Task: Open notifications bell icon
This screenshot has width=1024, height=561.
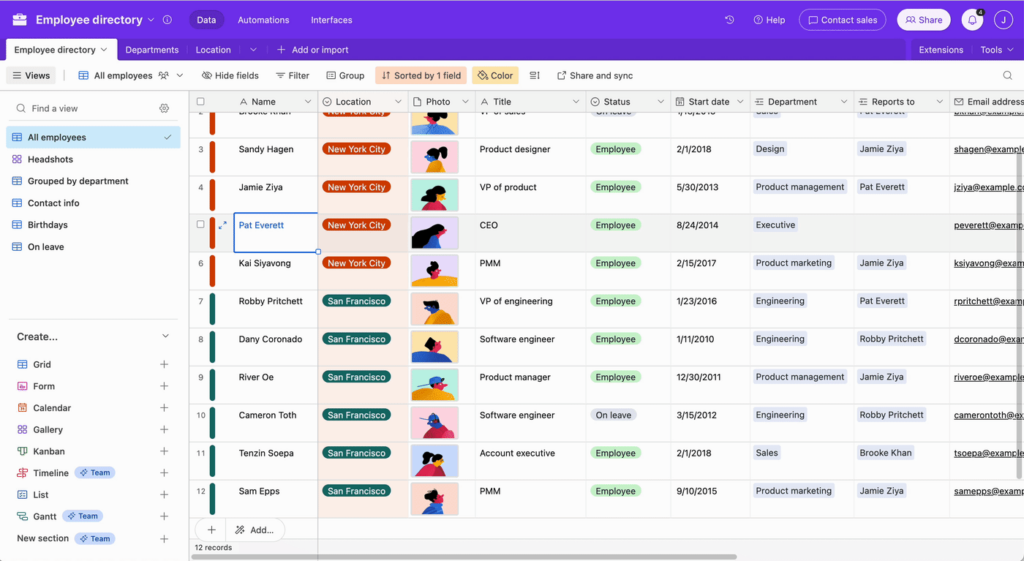Action: pos(972,20)
